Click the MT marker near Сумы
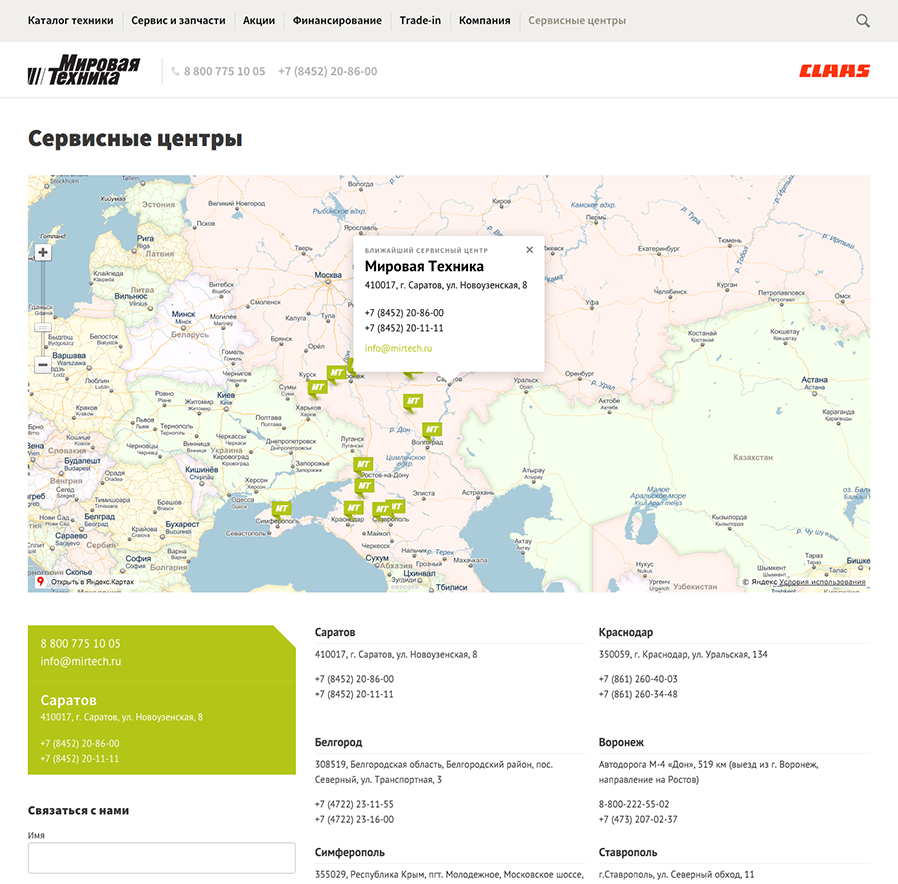This screenshot has width=898, height=884. 317,387
